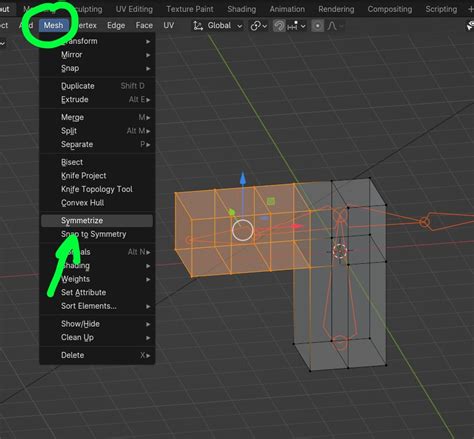
Task: Choose Knife Project menu entry
Action: (97, 176)
